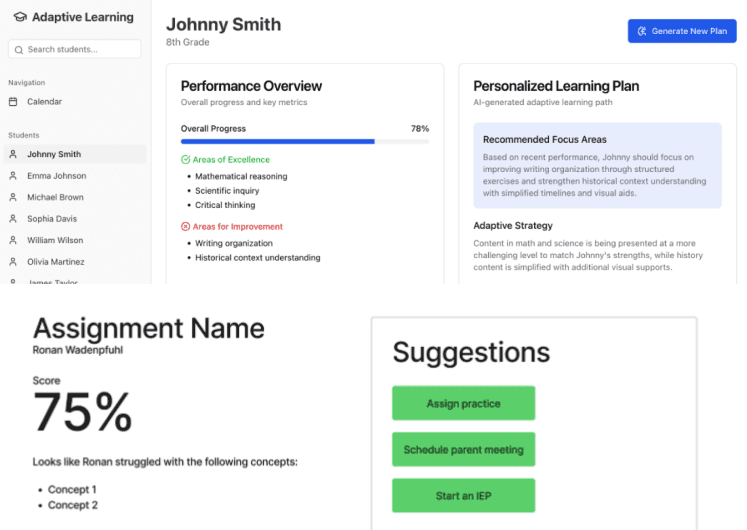Click the person icon beside Sophia Davis
The width and height of the screenshot is (747, 530).
13,218
